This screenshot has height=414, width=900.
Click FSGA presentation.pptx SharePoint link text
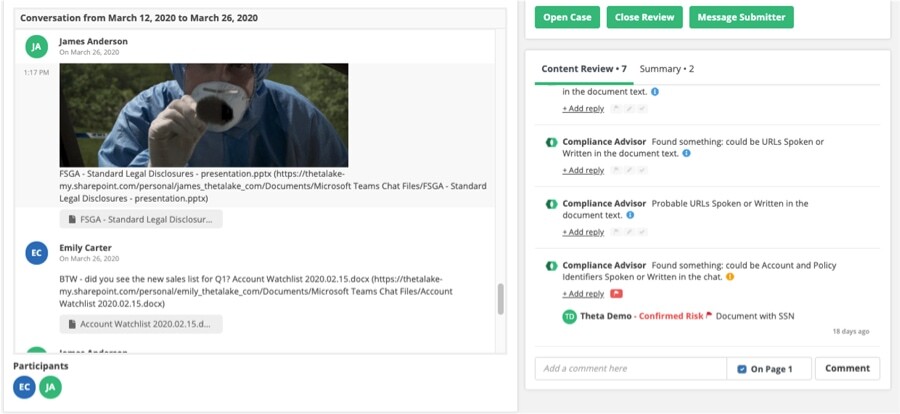click(x=273, y=185)
